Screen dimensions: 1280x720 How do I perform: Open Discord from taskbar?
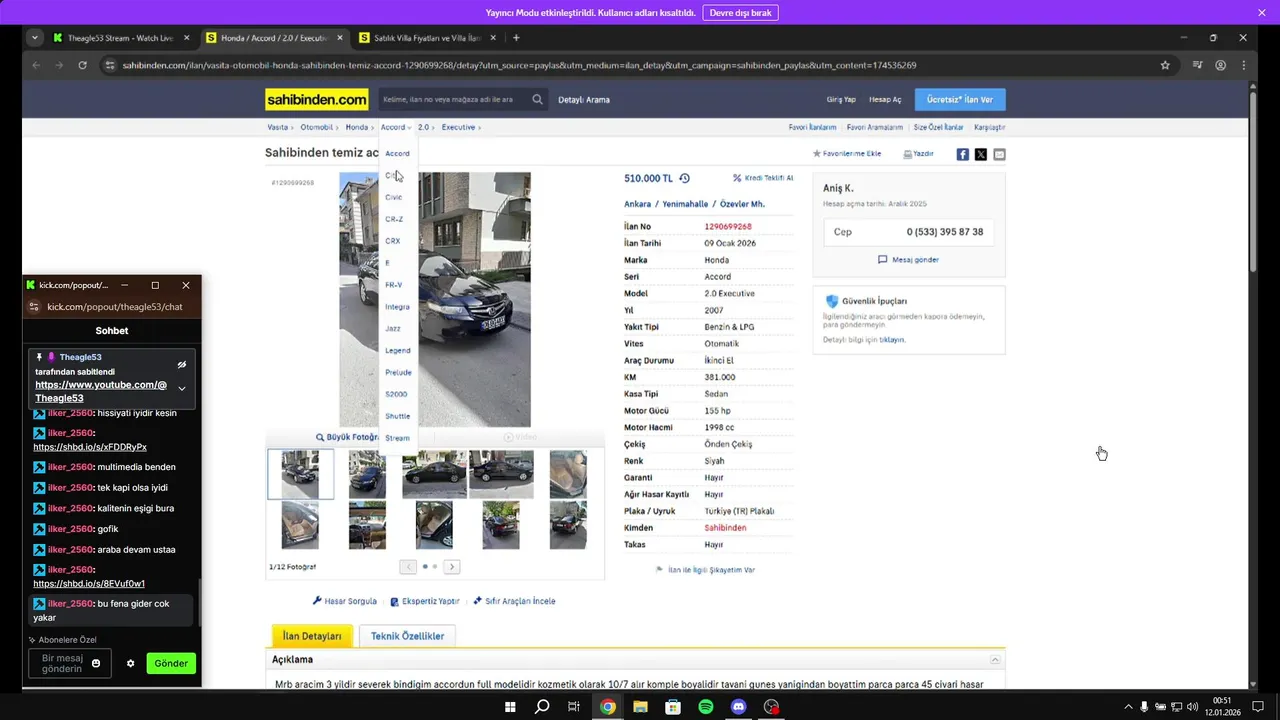click(739, 707)
